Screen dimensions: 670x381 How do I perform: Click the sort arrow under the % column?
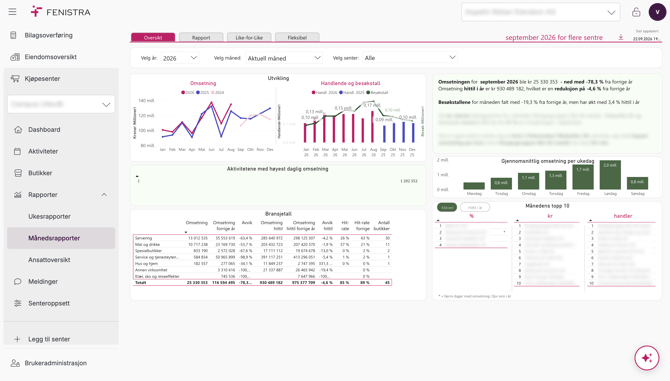(x=438, y=221)
